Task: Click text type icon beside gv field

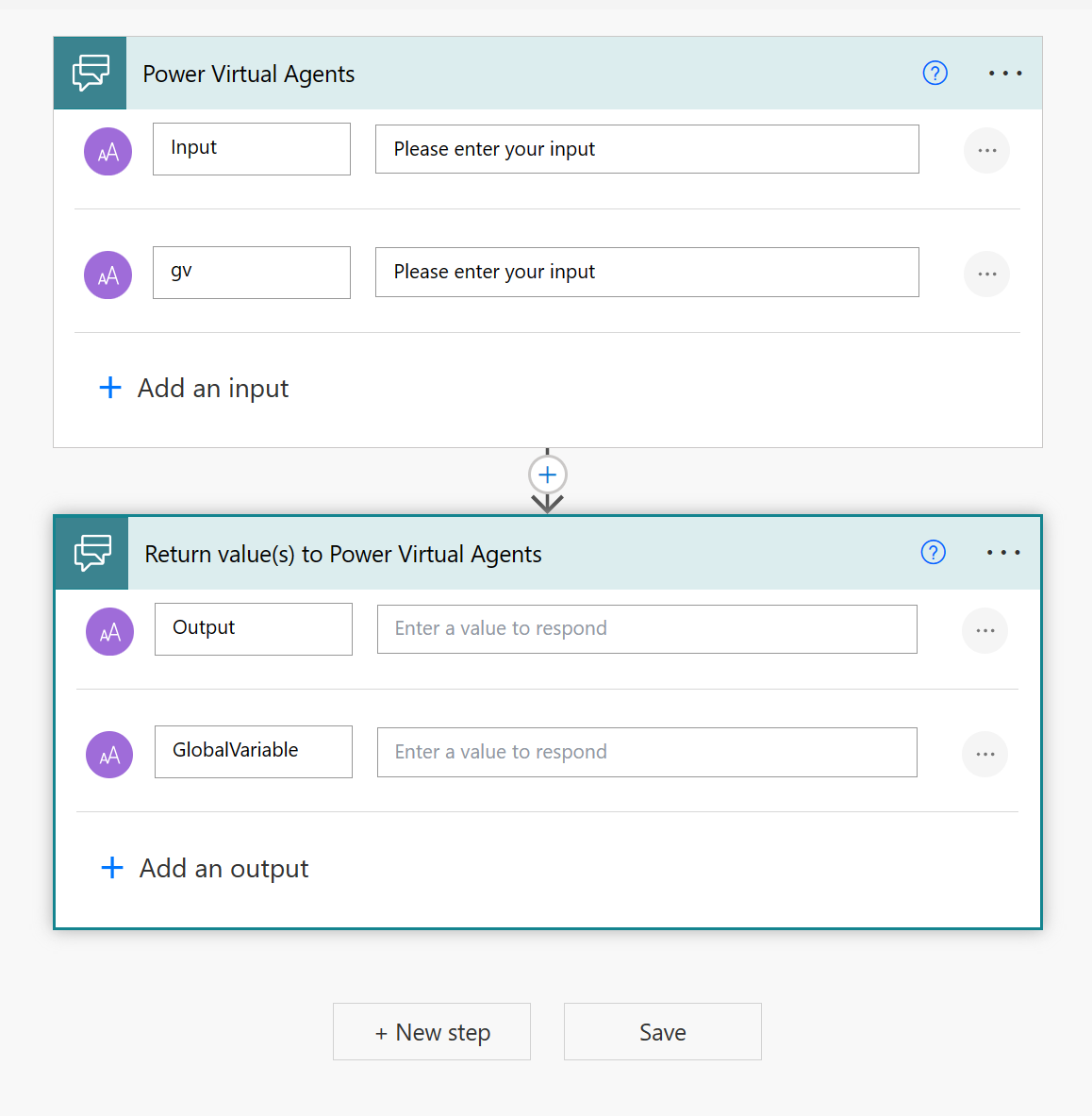Action: [108, 275]
